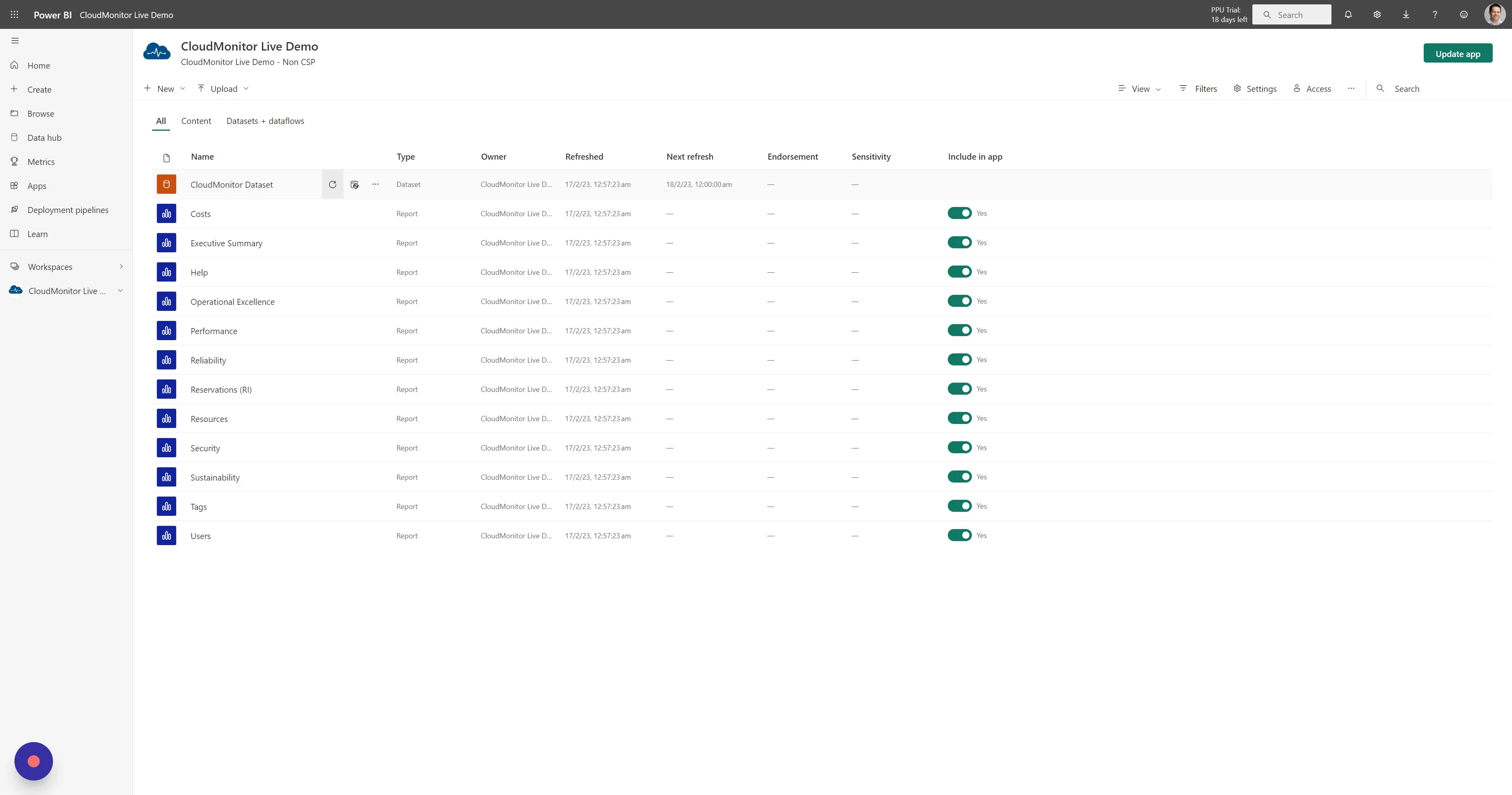This screenshot has height=795, width=1512.
Task: Toggle Include in app for Costs
Action: pos(960,213)
